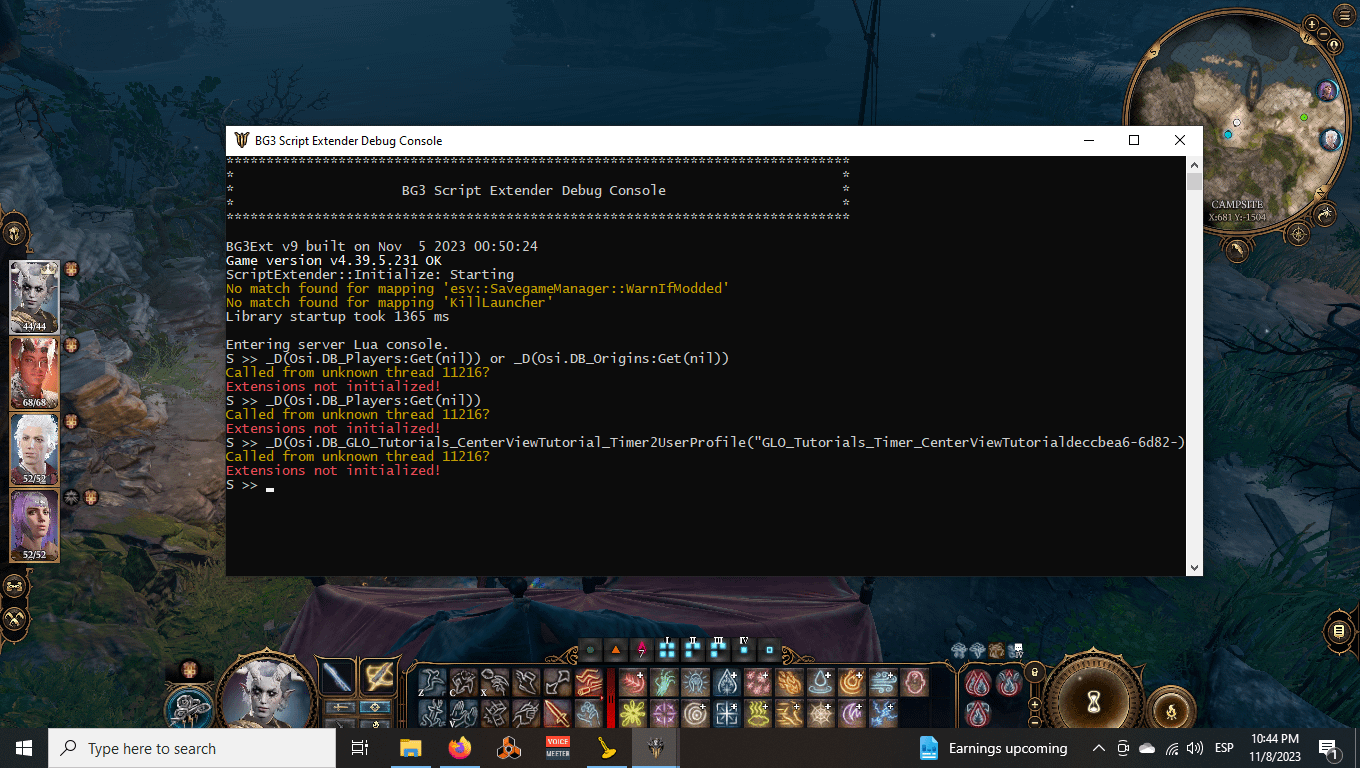This screenshot has width=1360, height=768.
Task: Cast the yellow starburst spell icon
Action: click(633, 713)
